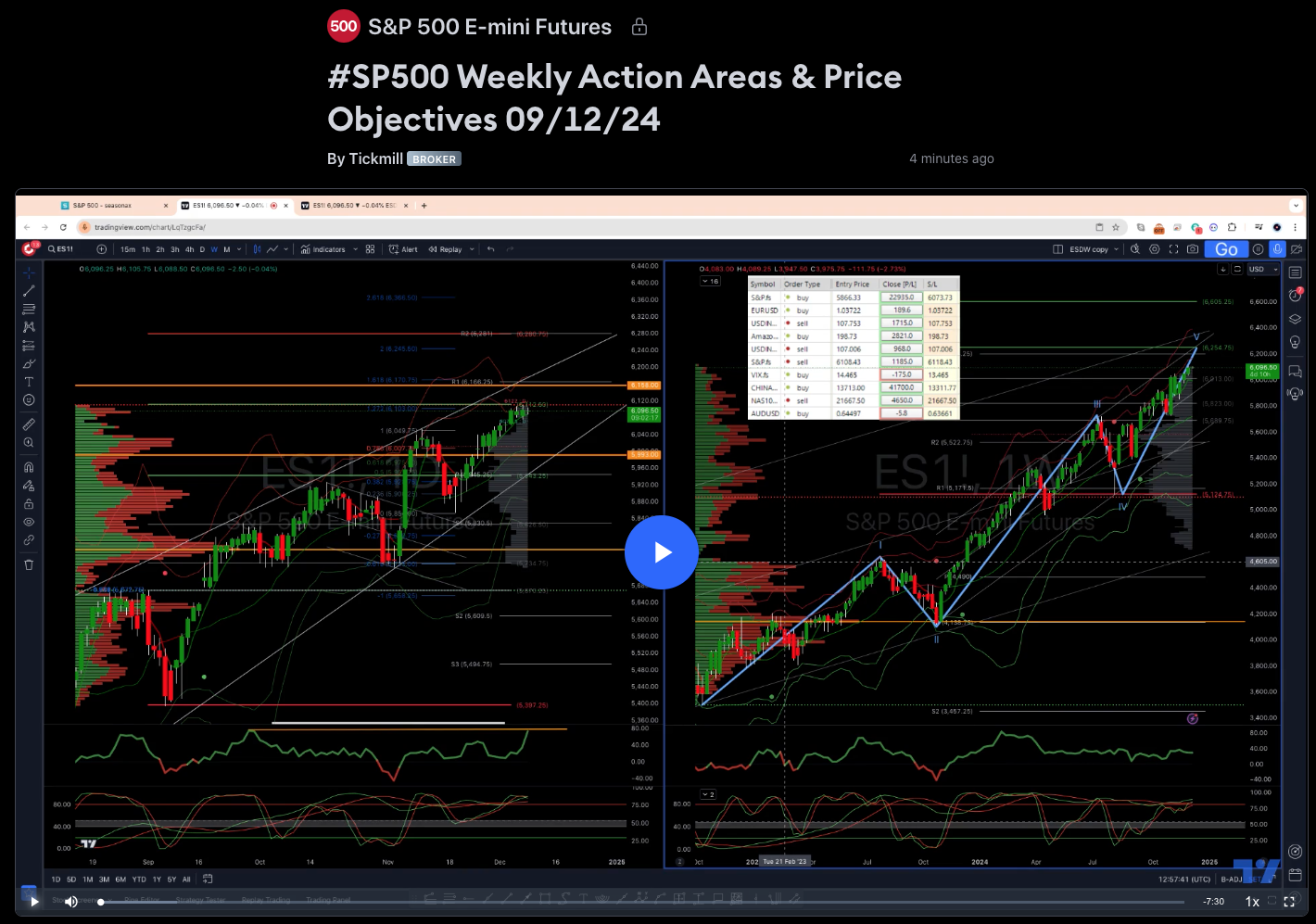Take a snapshot with the camera icon

(x=1193, y=249)
